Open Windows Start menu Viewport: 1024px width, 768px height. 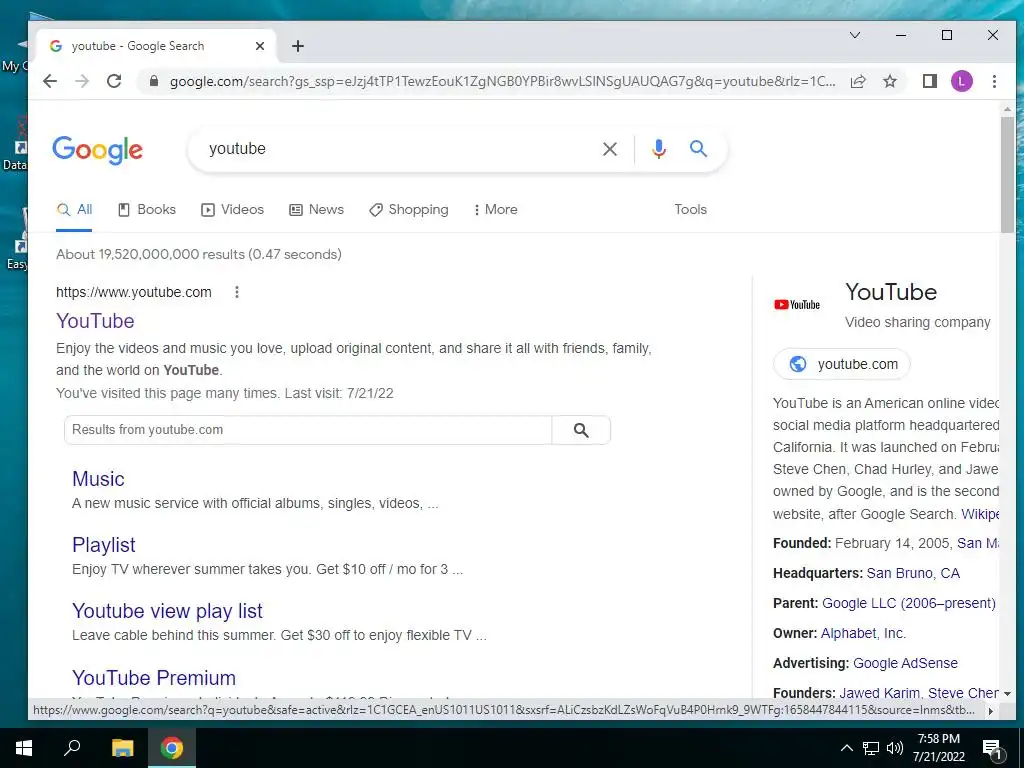pos(24,748)
